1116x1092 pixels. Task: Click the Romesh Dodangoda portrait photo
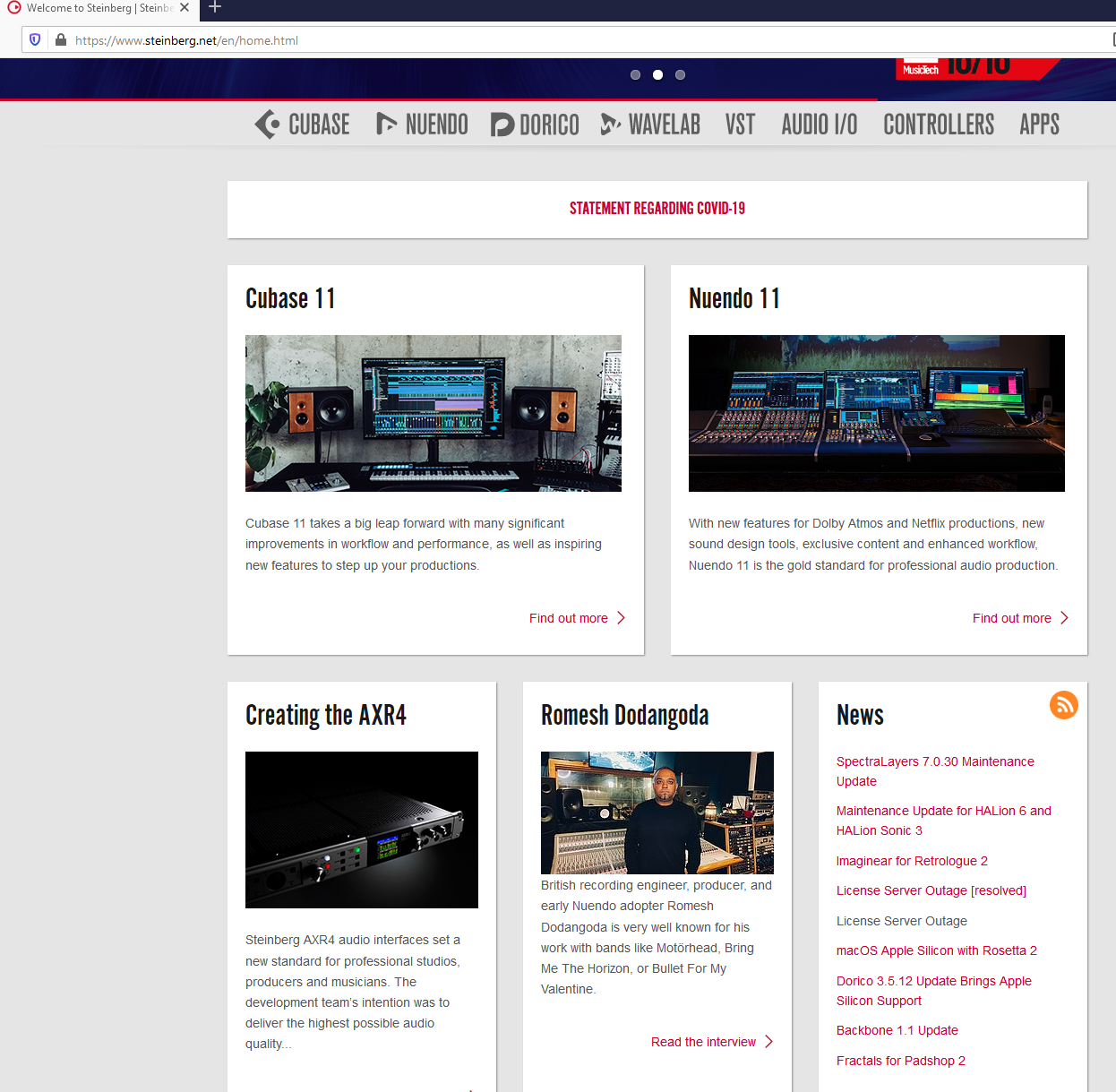(x=657, y=813)
